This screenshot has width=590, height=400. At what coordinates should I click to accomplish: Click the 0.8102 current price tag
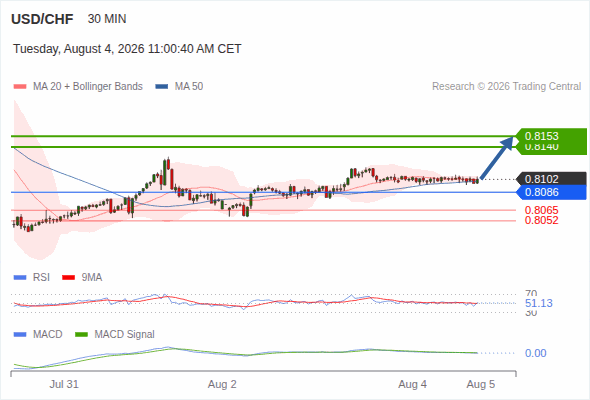(x=552, y=179)
